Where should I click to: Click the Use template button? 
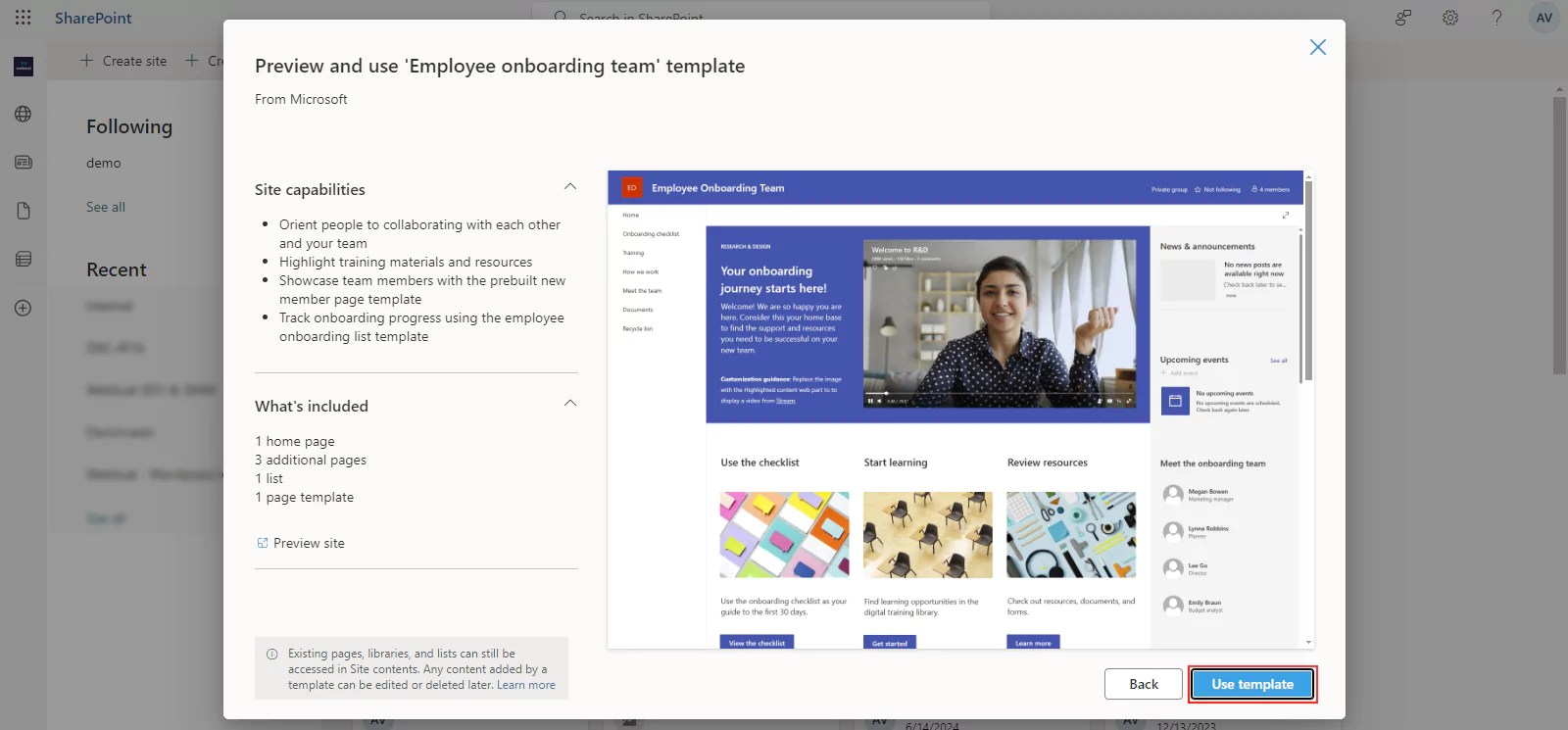(x=1252, y=684)
